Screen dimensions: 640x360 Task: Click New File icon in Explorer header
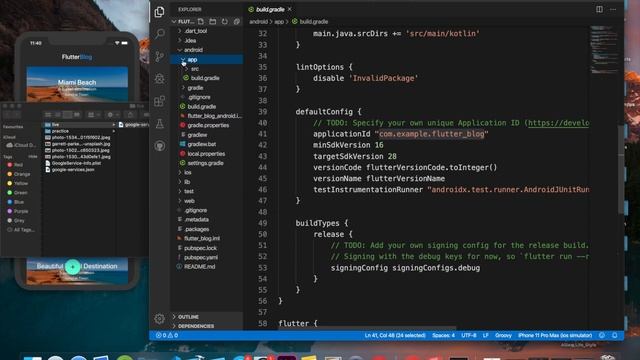coord(201,21)
